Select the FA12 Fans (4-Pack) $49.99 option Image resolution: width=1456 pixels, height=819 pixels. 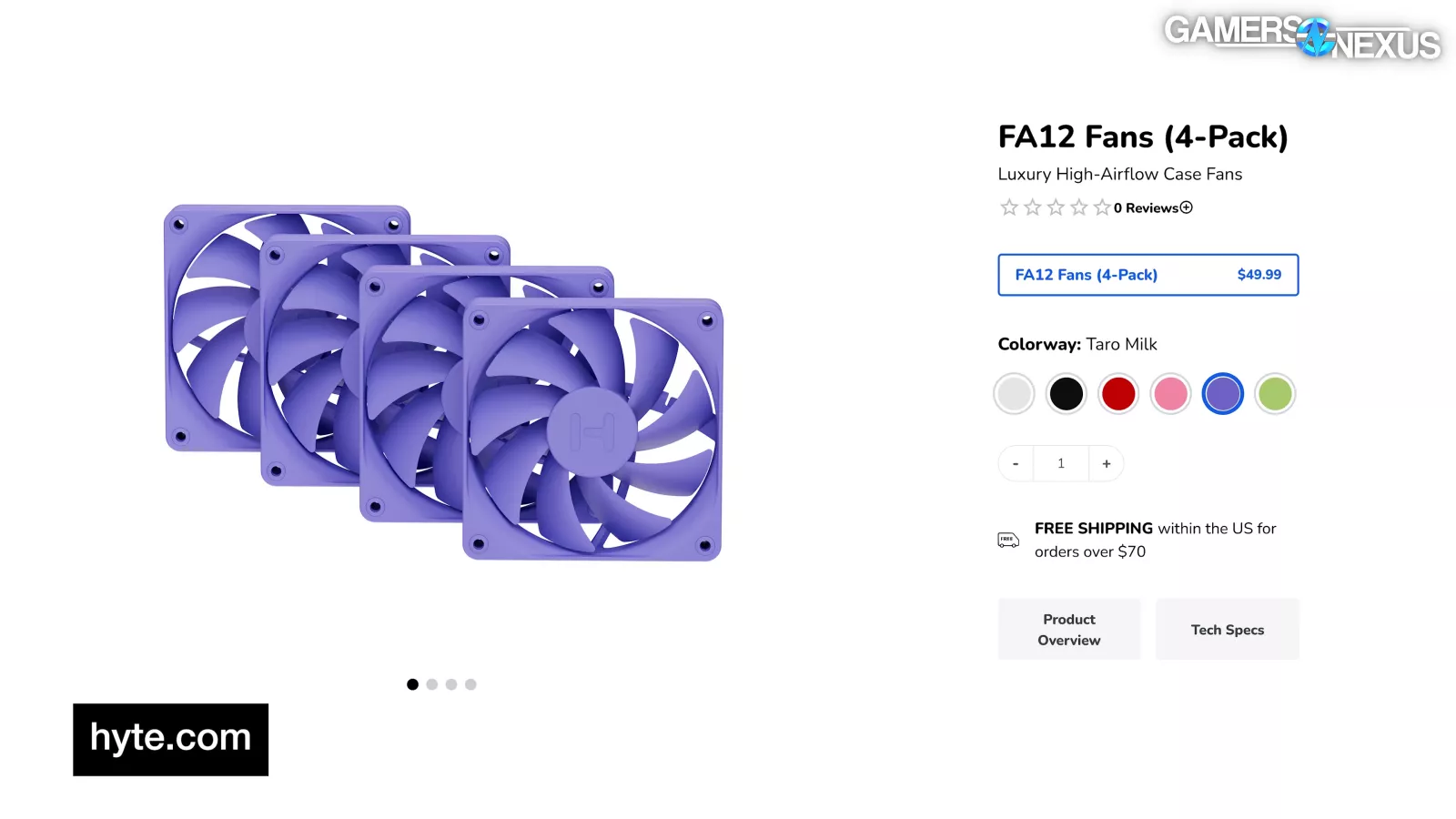coord(1148,275)
